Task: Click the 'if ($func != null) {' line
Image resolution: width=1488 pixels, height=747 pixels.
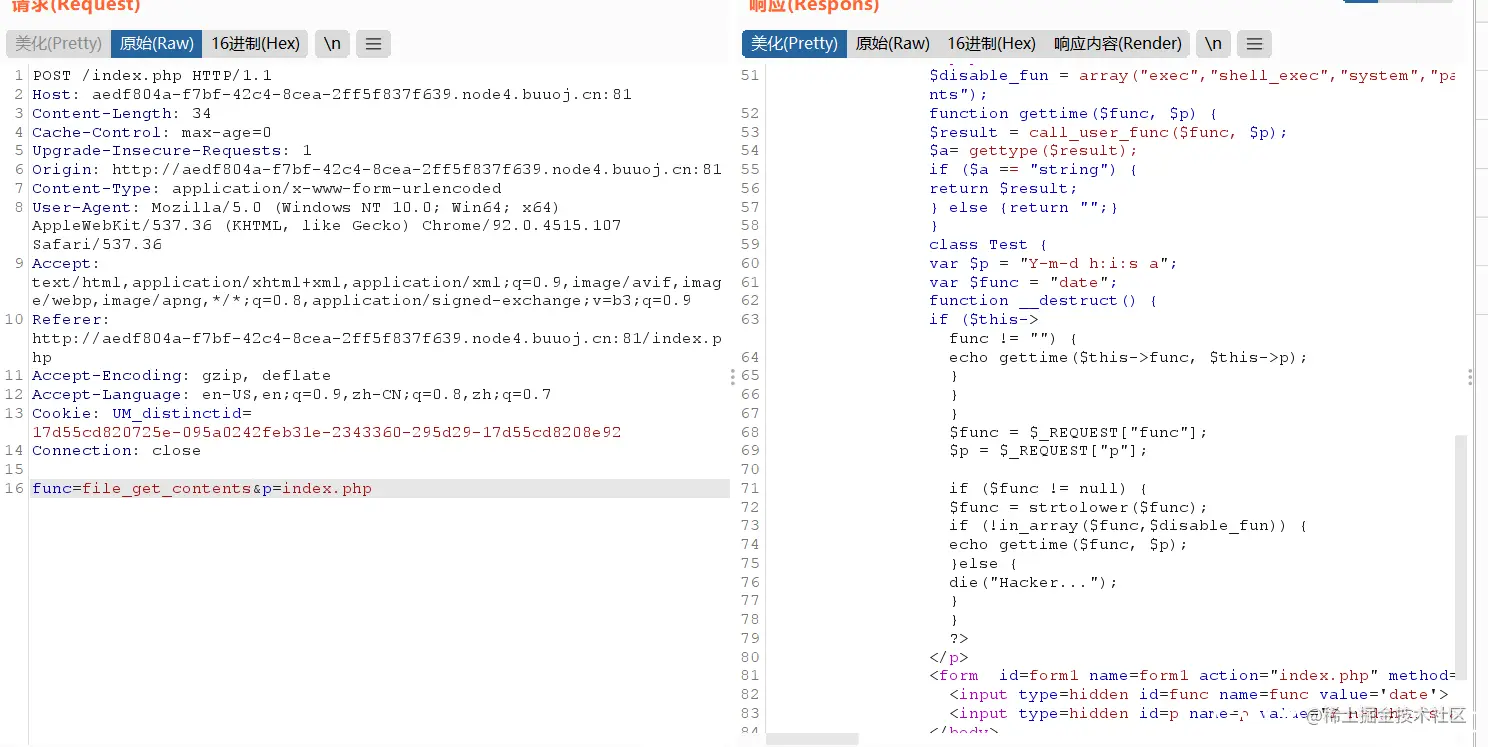Action: point(1048,488)
